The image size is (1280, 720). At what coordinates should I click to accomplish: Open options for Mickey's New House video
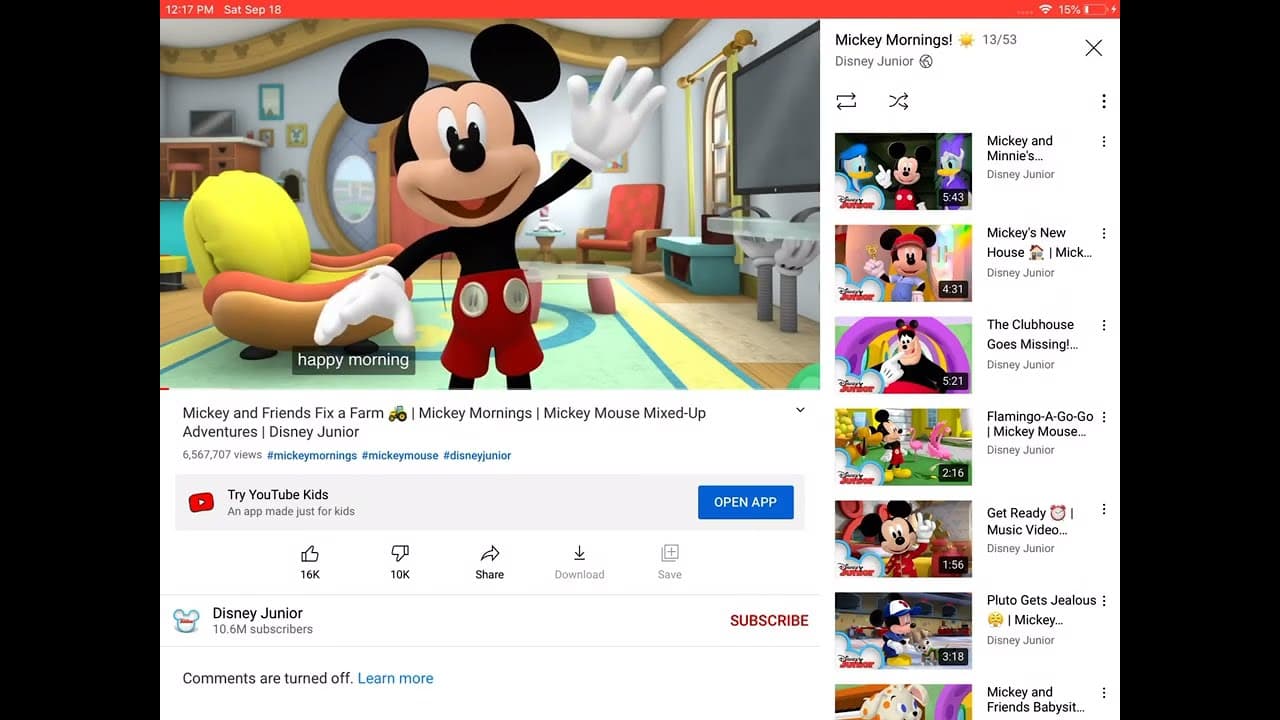[1104, 233]
